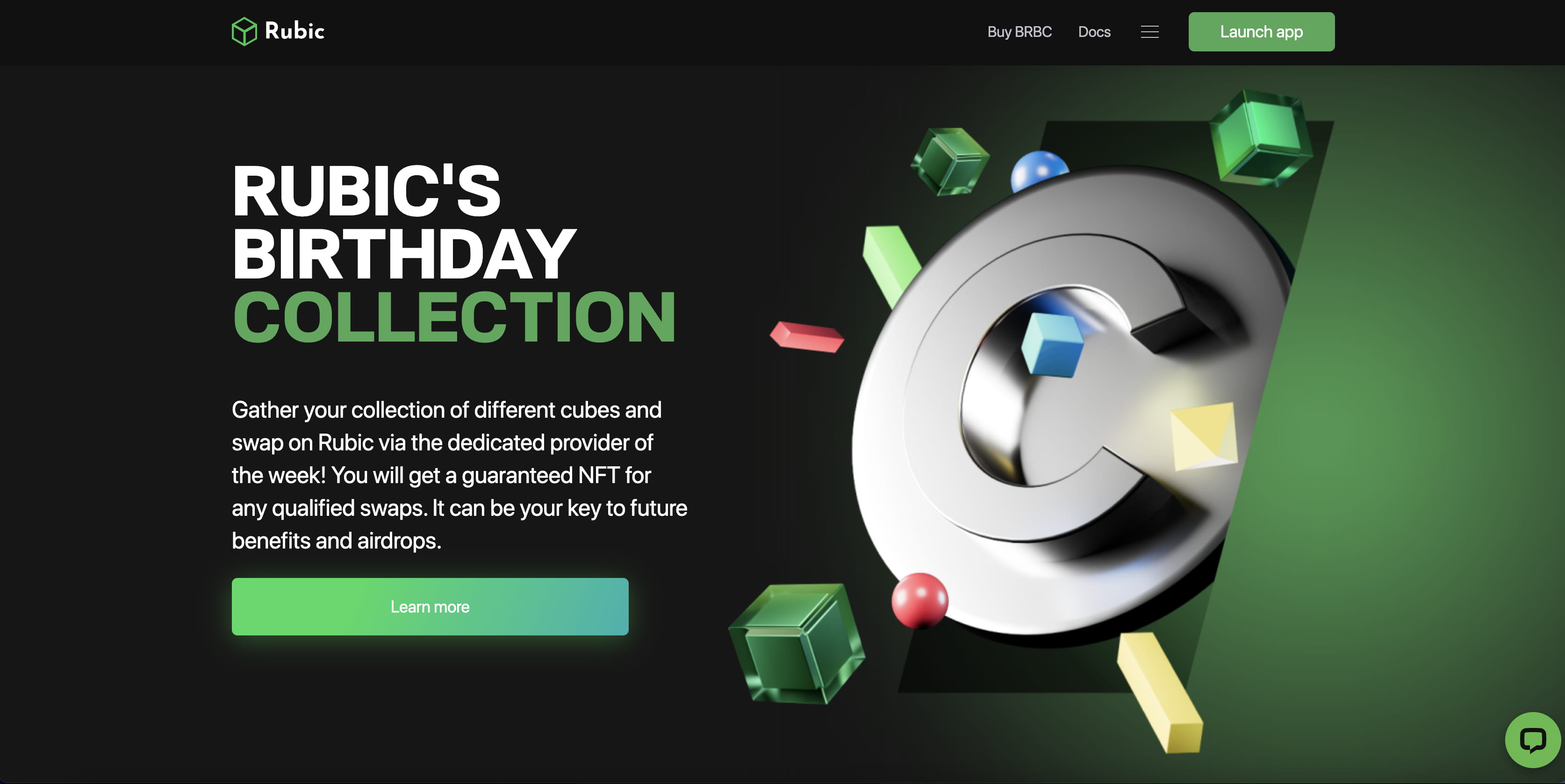Click the large green cube at bottom

click(797, 644)
